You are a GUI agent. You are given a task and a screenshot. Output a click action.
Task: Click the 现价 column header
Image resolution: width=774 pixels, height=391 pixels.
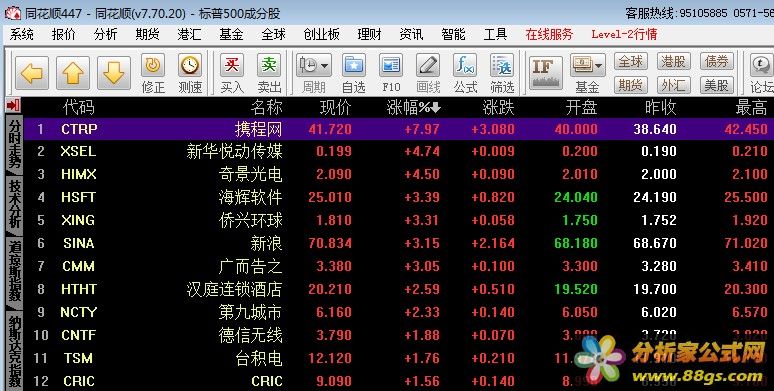[x=336, y=107]
